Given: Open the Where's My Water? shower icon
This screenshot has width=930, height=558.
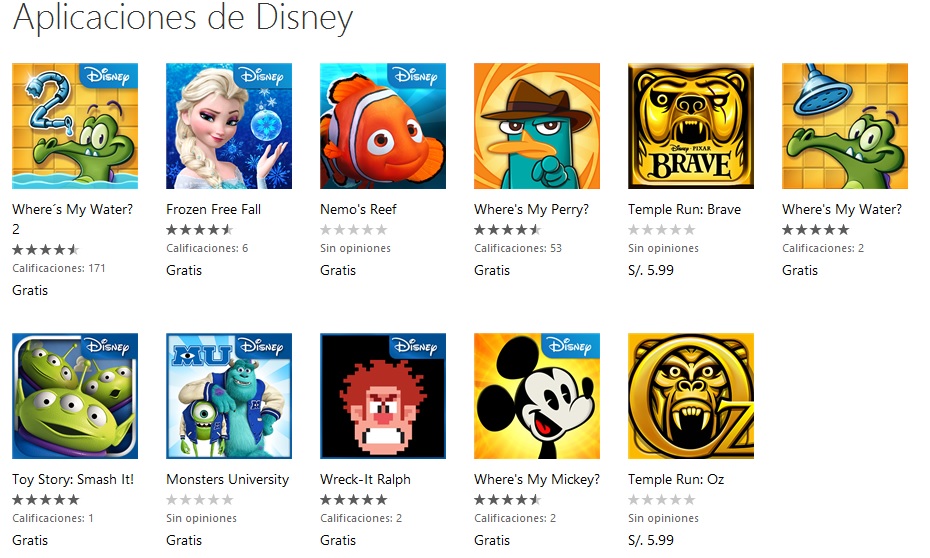Looking at the screenshot, I should (845, 126).
